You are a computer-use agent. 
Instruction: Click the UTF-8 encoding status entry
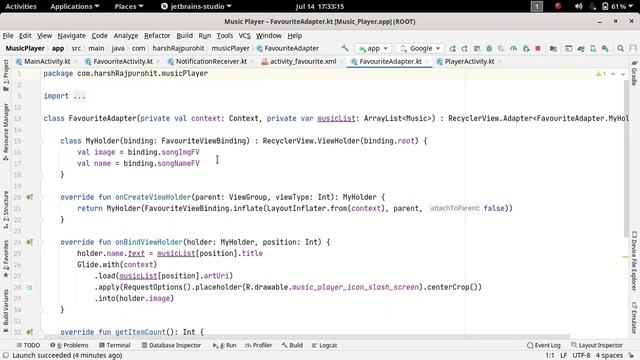[x=581, y=356]
